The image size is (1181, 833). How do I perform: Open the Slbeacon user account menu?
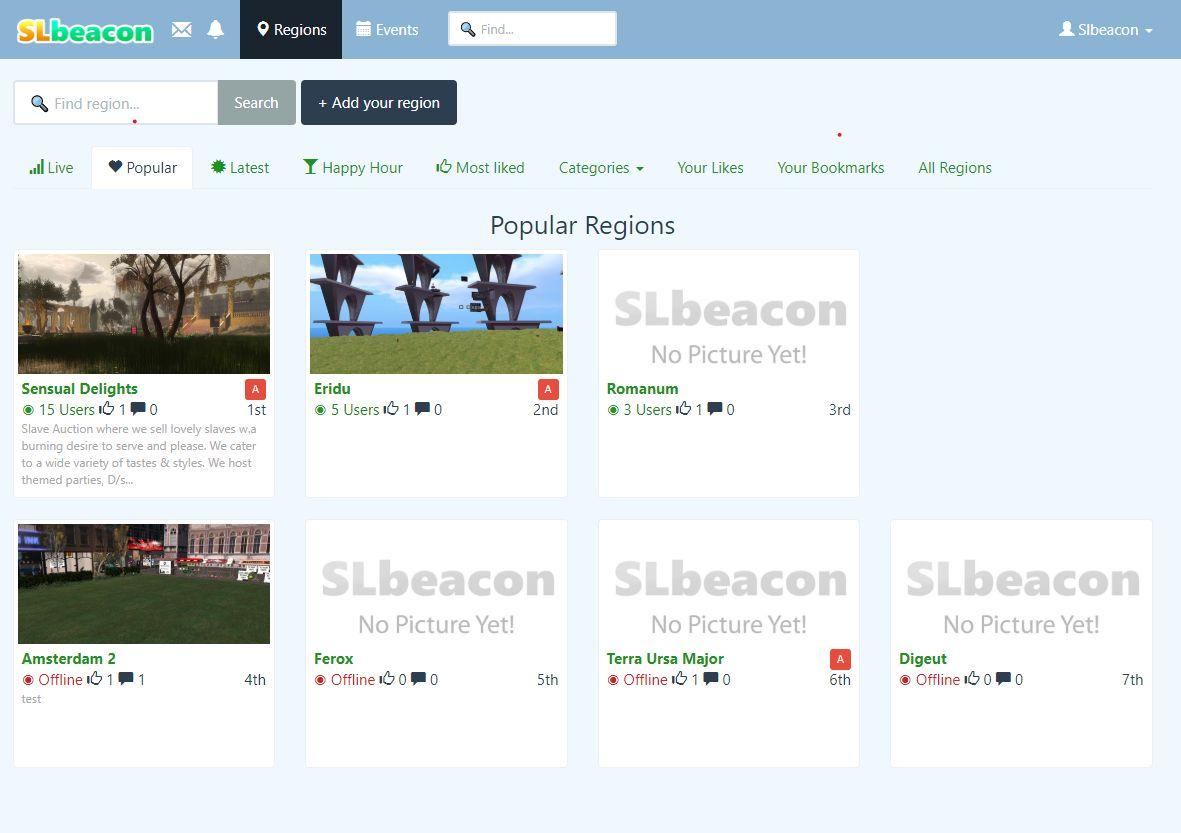(1105, 30)
